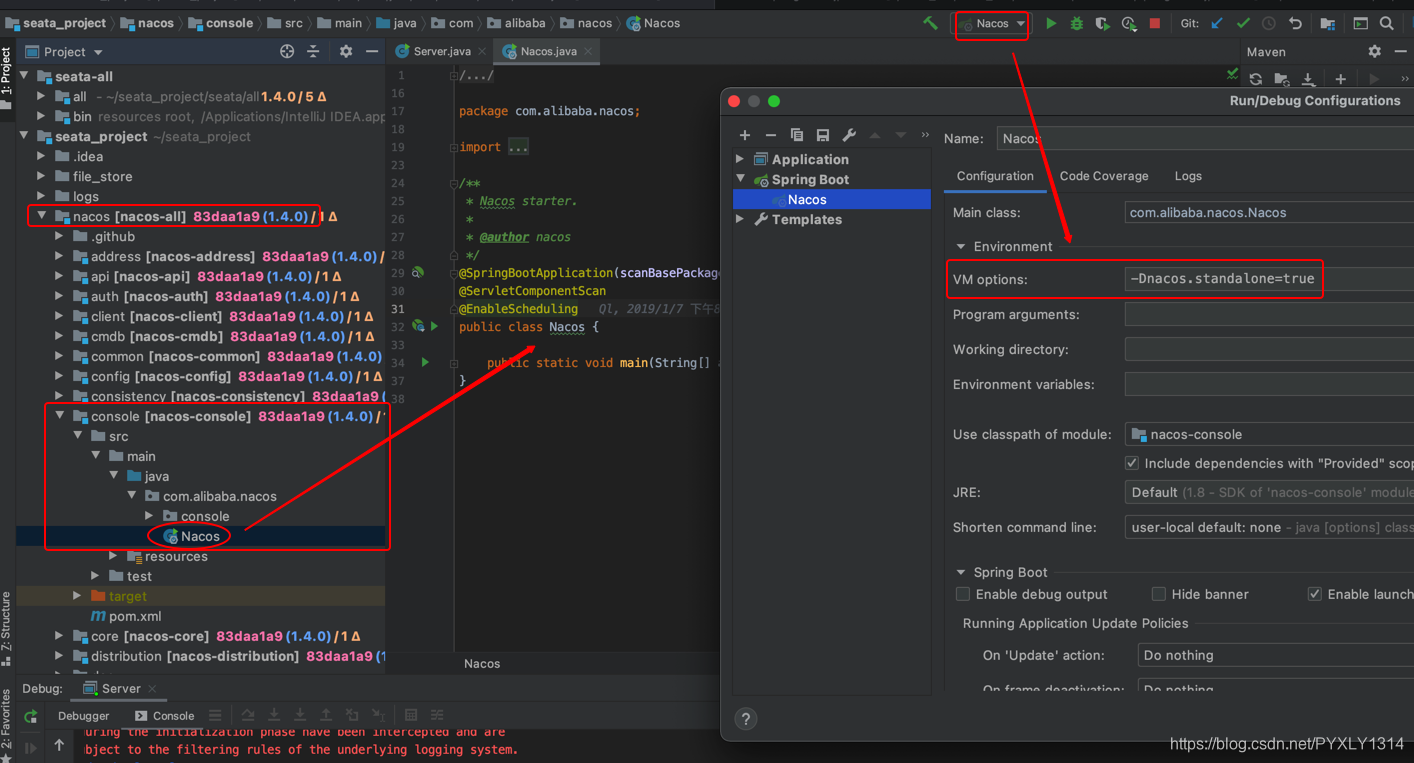The height and width of the screenshot is (763, 1414).
Task: Open Project panel gear settings
Action: click(346, 51)
